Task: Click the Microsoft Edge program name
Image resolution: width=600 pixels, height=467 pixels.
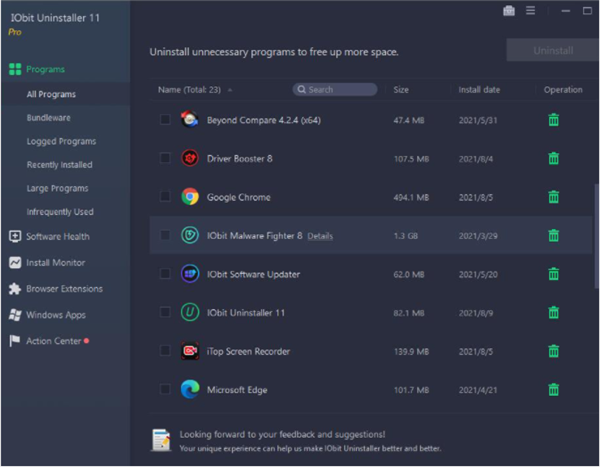Action: pos(237,390)
